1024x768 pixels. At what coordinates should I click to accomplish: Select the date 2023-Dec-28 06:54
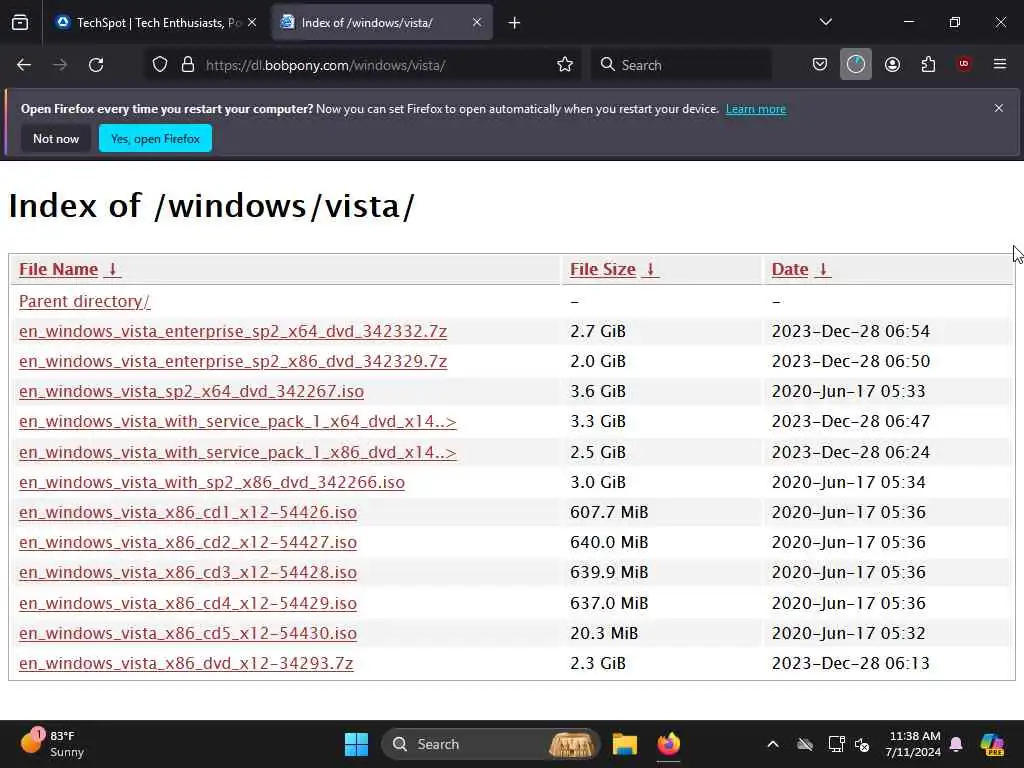pyautogui.click(x=851, y=331)
